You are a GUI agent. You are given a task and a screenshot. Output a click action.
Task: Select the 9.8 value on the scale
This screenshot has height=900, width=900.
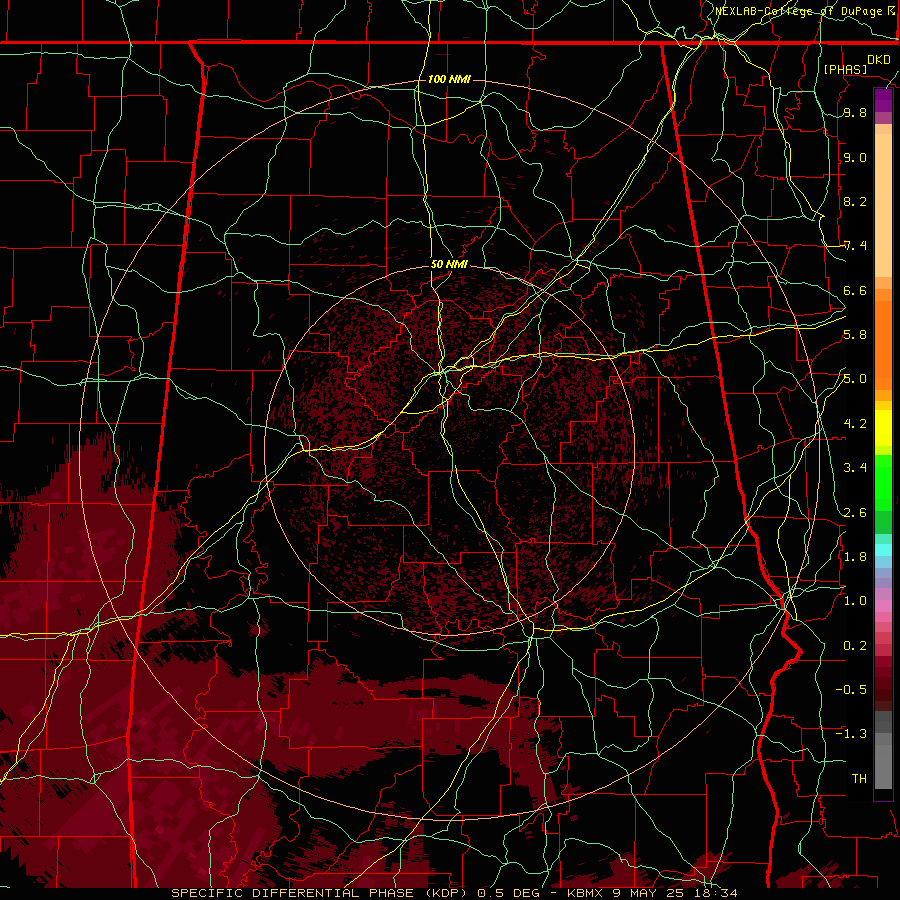[x=855, y=113]
